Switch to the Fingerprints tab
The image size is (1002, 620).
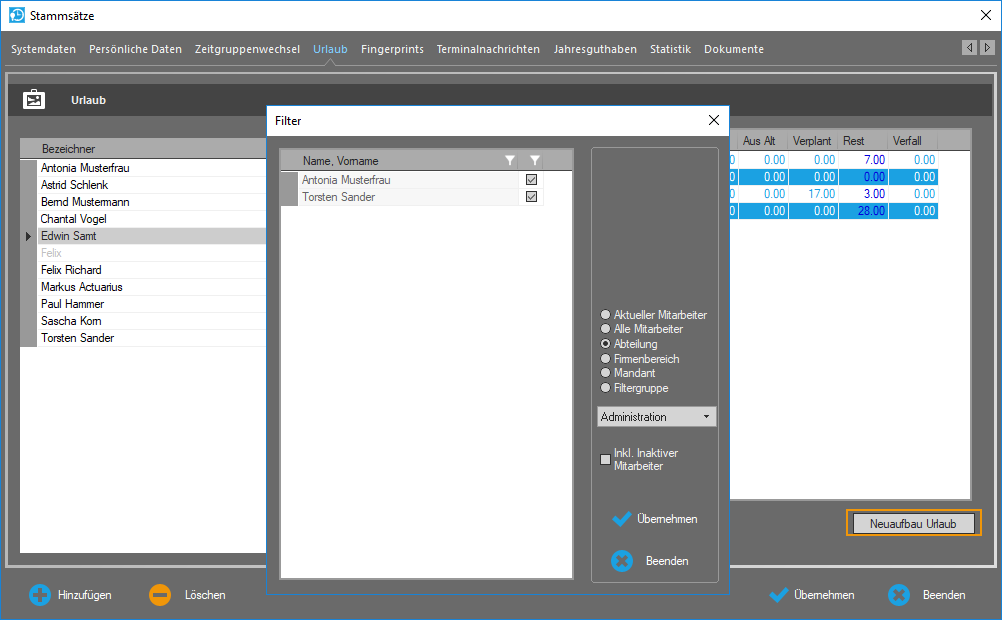[x=392, y=49]
